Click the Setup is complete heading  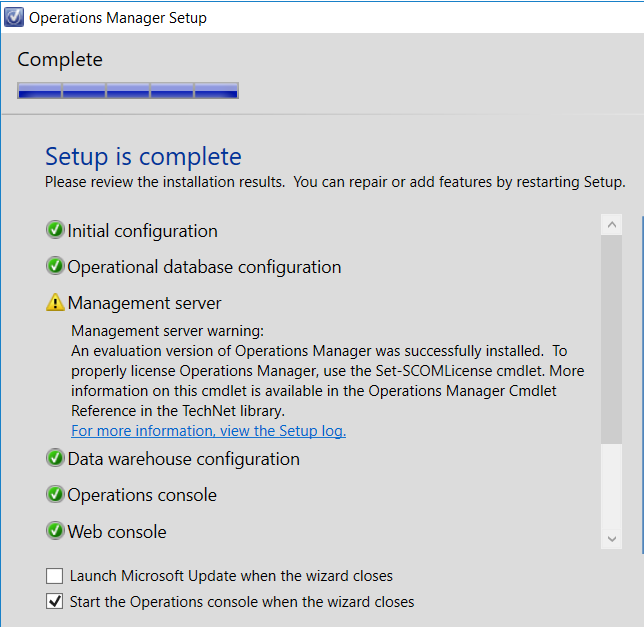coord(143,156)
